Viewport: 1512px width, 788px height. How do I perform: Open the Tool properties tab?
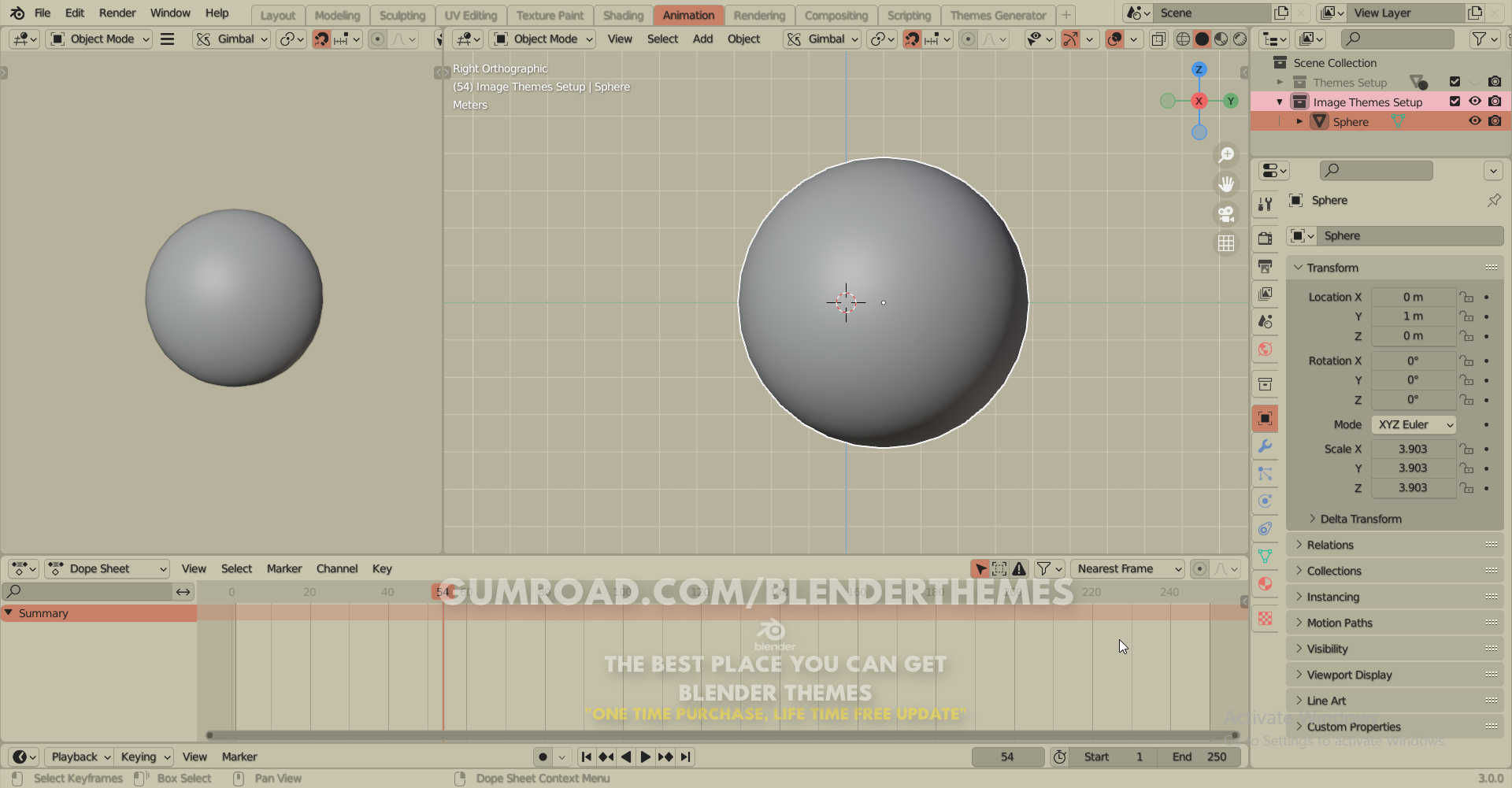point(1265,204)
